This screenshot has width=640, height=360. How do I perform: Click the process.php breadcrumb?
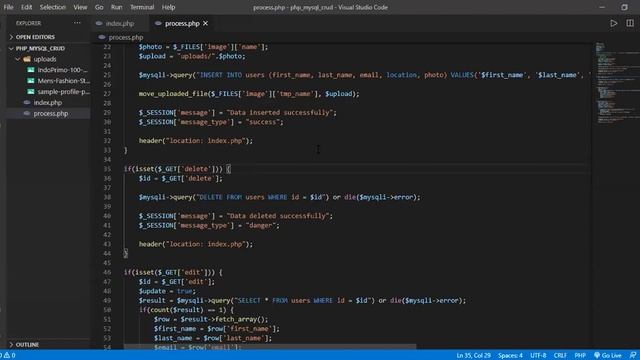click(x=126, y=38)
